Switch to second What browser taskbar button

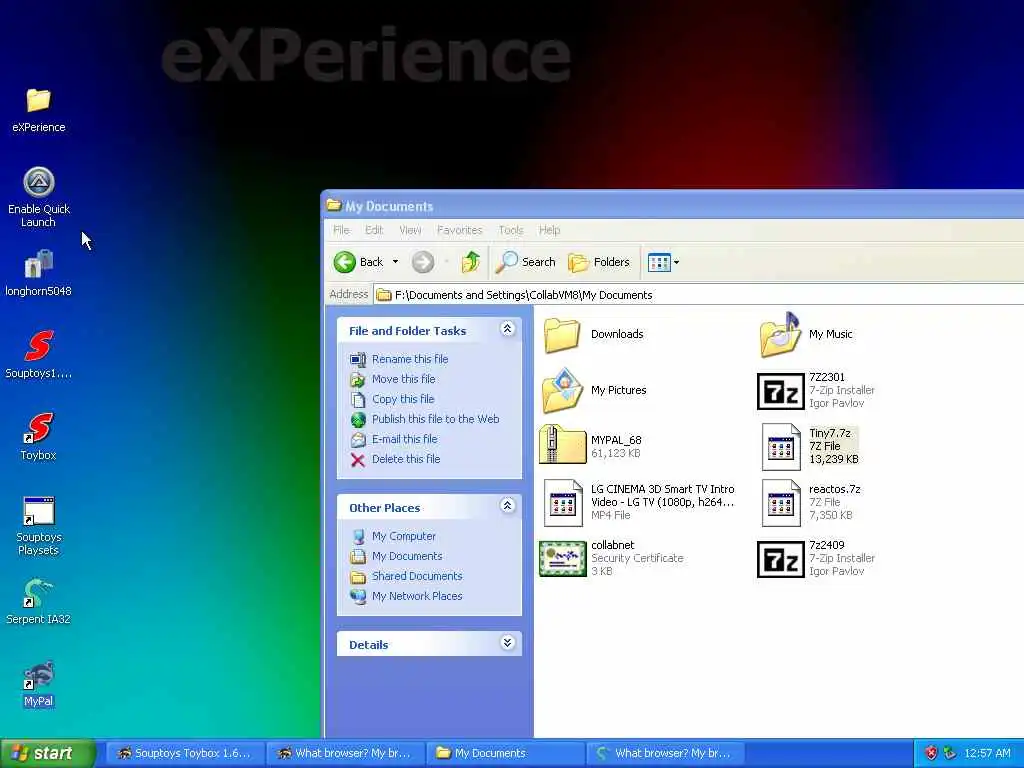[666, 753]
